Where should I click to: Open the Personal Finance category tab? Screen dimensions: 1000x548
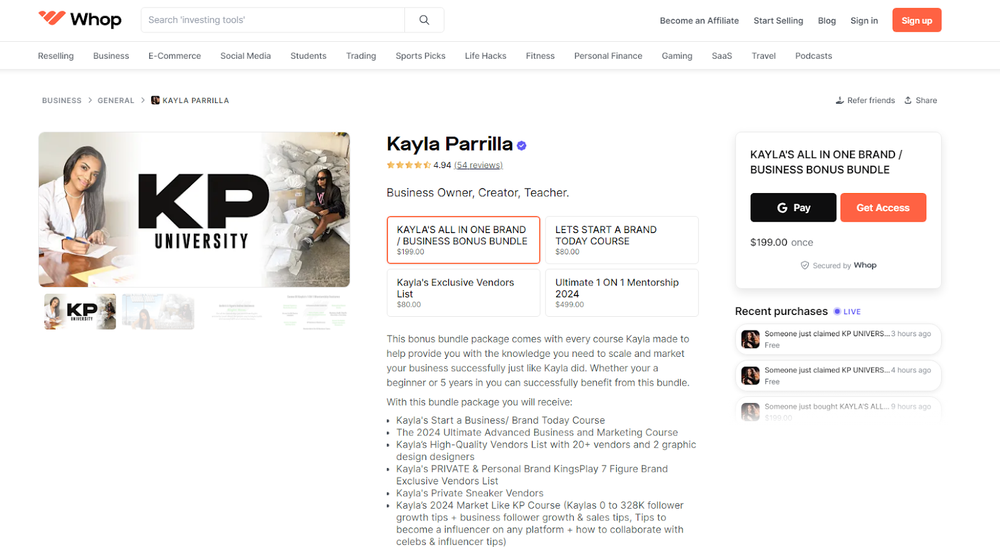click(x=608, y=56)
